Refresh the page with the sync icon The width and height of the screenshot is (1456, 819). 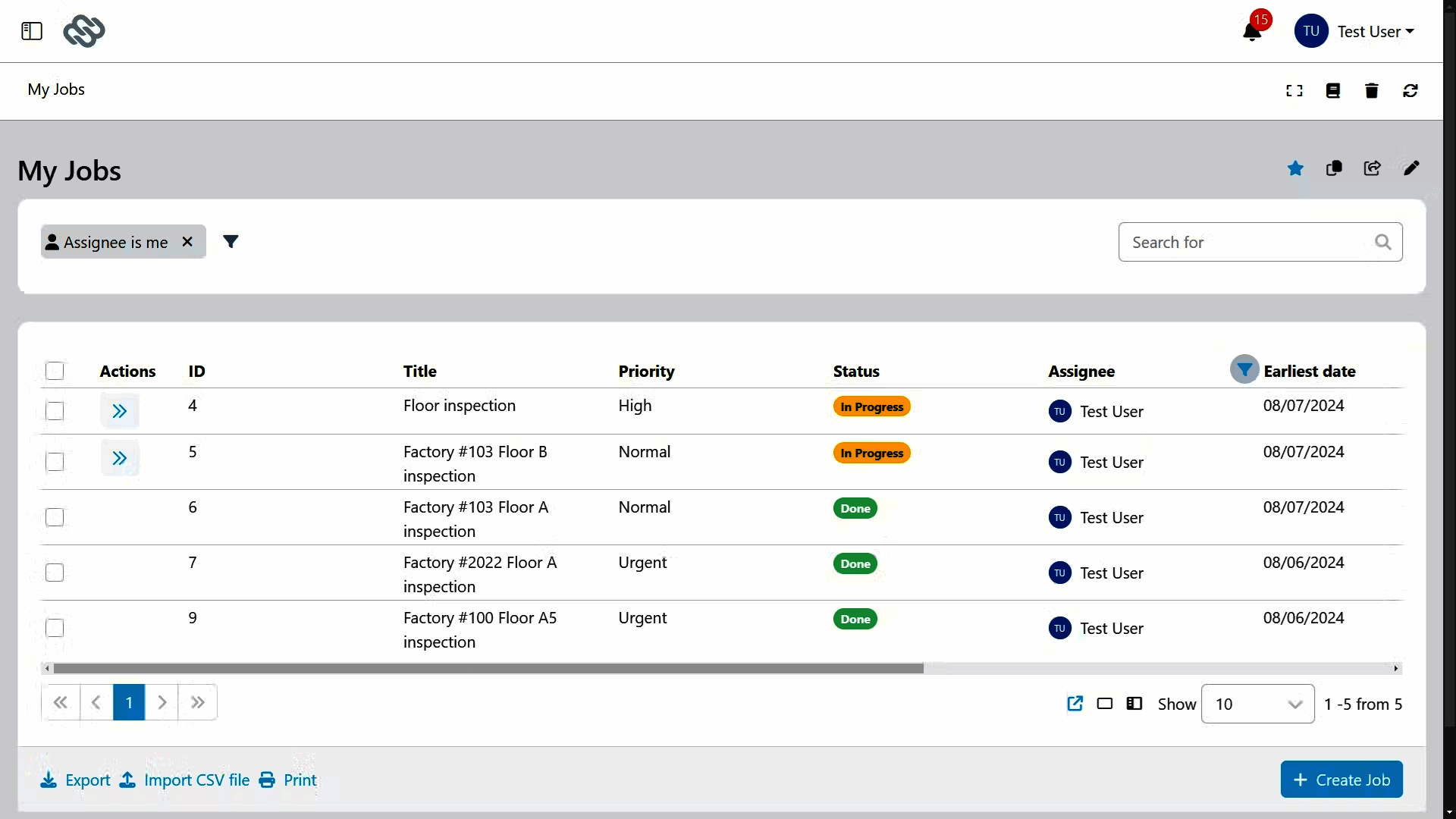1410,91
